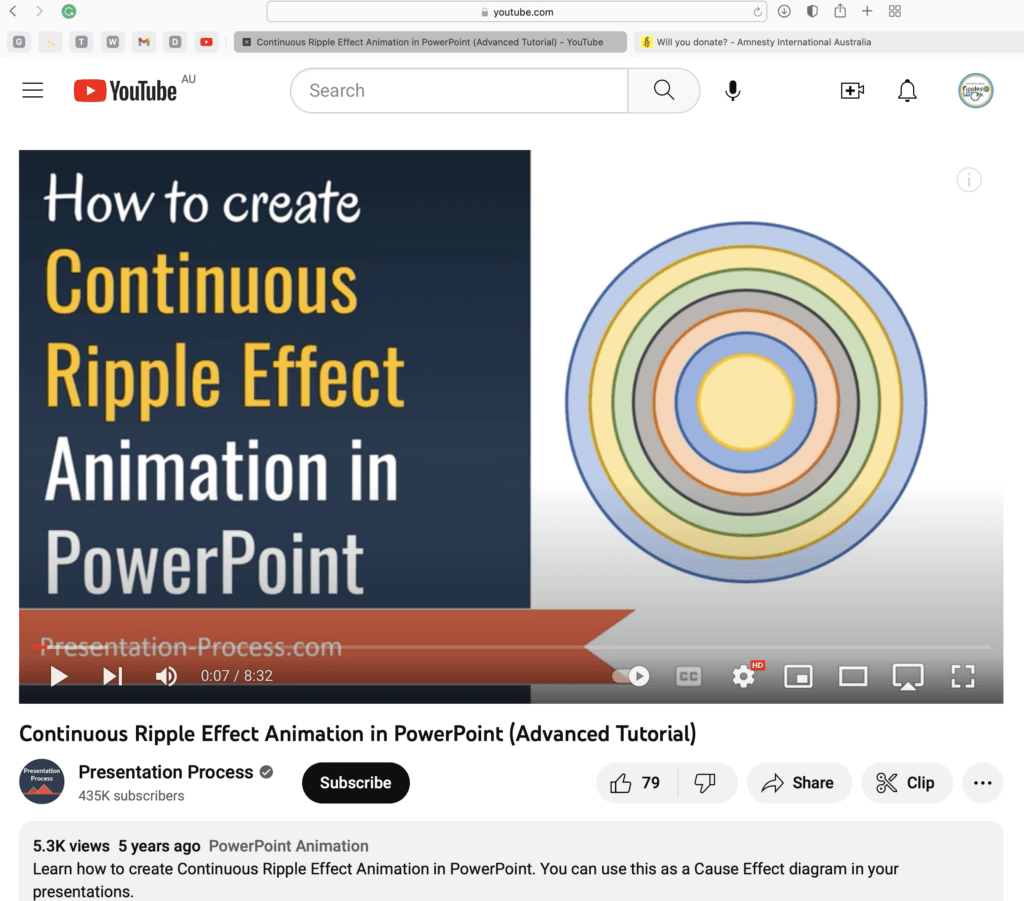Viewport: 1024px width, 901px height.
Task: Open video settings gear menu
Action: pos(743,676)
